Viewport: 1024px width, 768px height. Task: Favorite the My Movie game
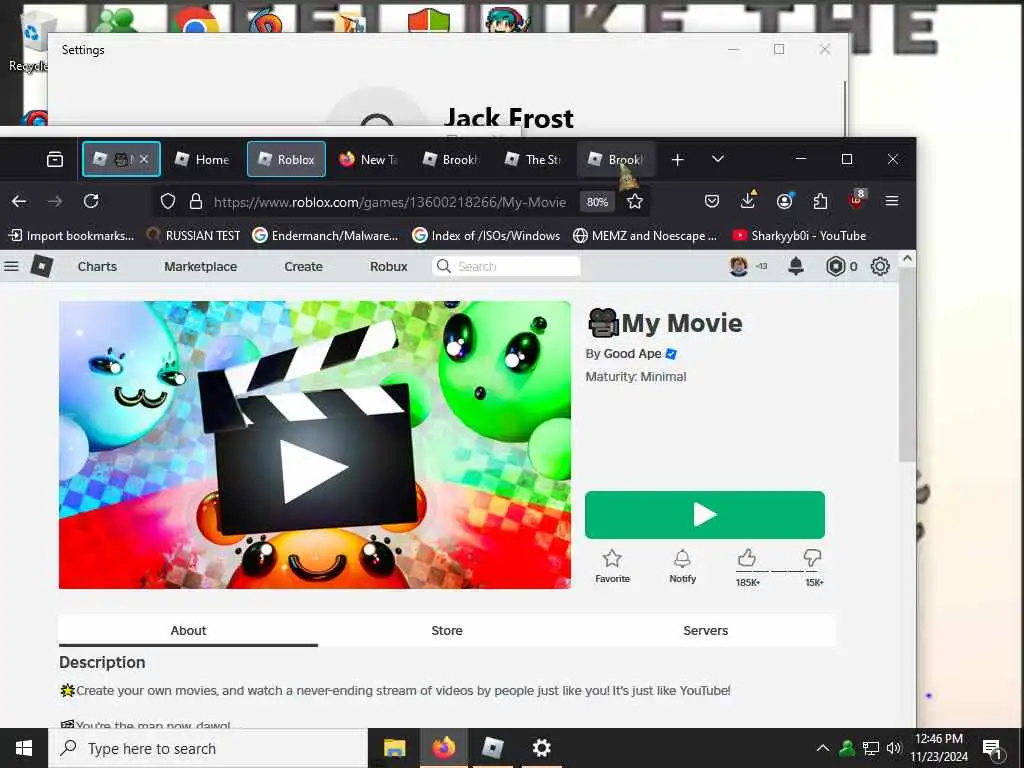pyautogui.click(x=612, y=566)
